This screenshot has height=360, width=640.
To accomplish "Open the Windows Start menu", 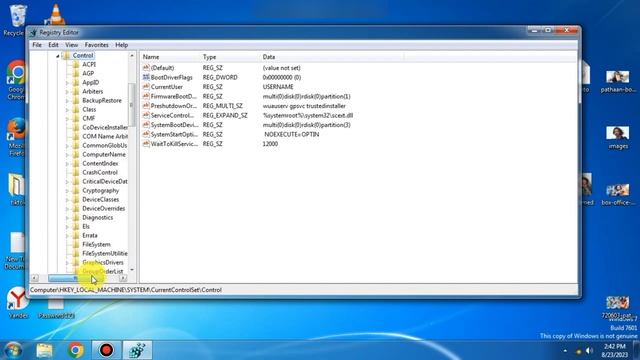I will 13,350.
